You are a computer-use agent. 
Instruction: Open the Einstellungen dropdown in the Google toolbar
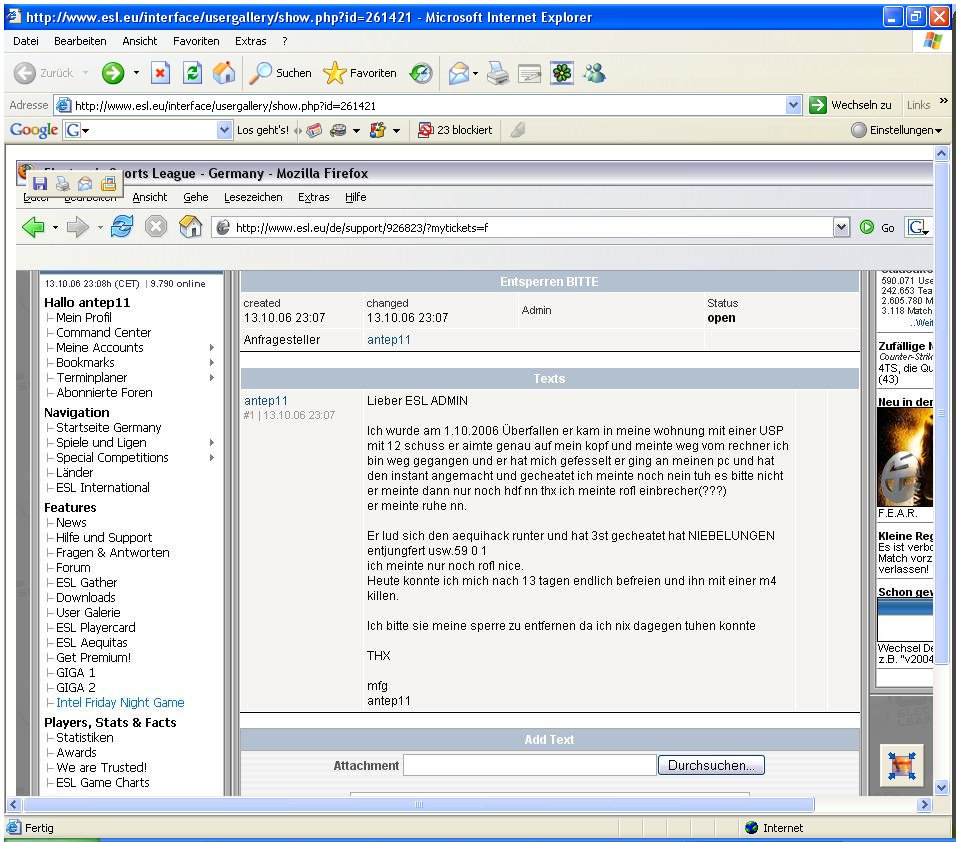point(897,130)
